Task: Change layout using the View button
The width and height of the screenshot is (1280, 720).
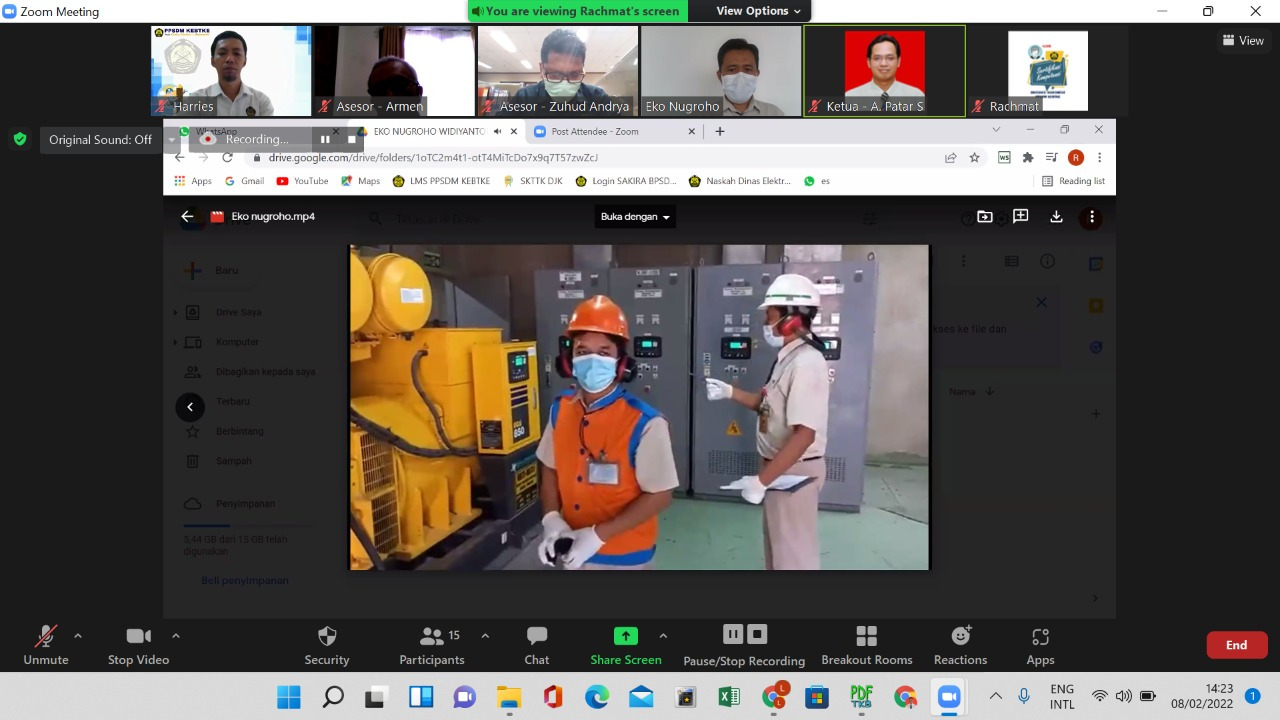Action: click(x=1243, y=41)
